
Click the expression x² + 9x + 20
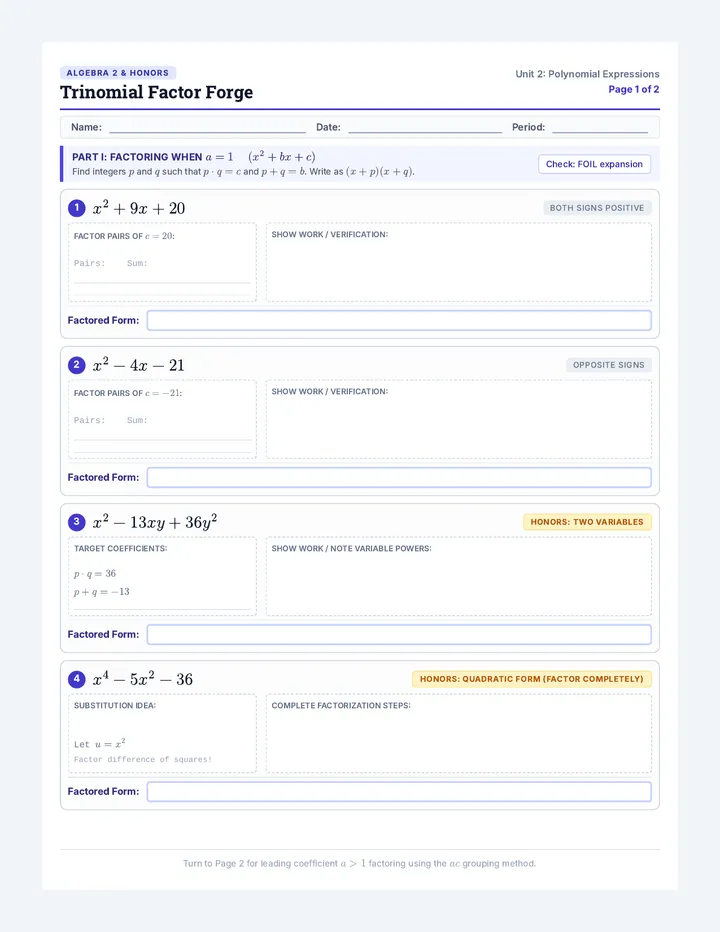[x=139, y=208]
